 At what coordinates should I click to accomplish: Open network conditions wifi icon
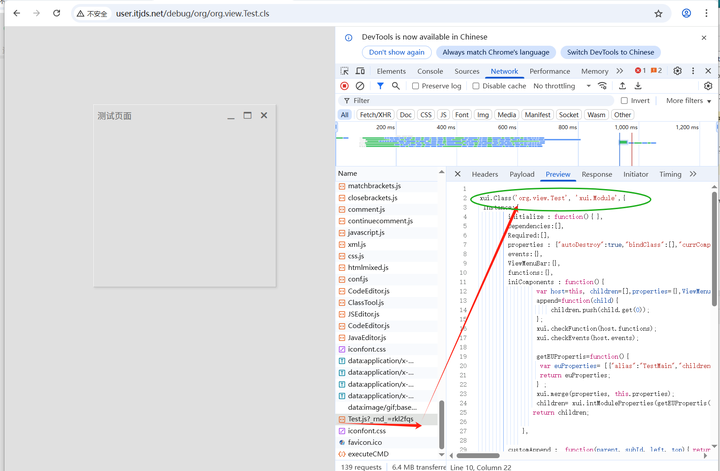tap(602, 86)
